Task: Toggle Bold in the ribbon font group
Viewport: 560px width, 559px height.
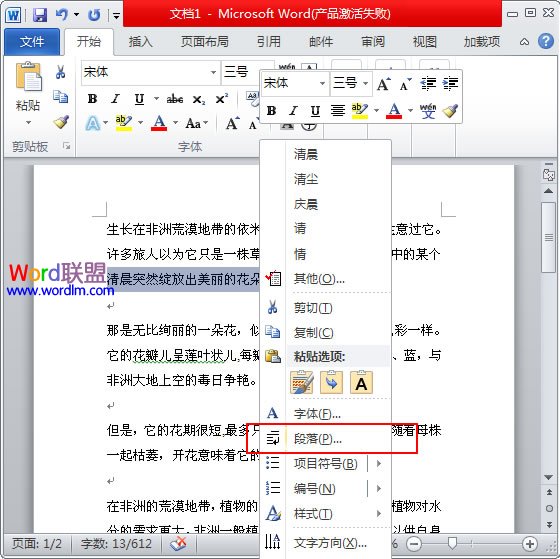Action: click(x=92, y=99)
